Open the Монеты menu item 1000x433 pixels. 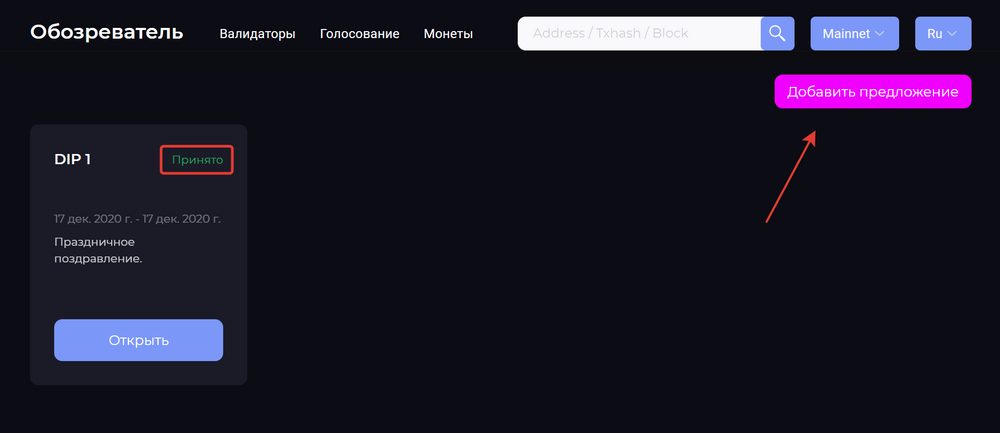448,34
